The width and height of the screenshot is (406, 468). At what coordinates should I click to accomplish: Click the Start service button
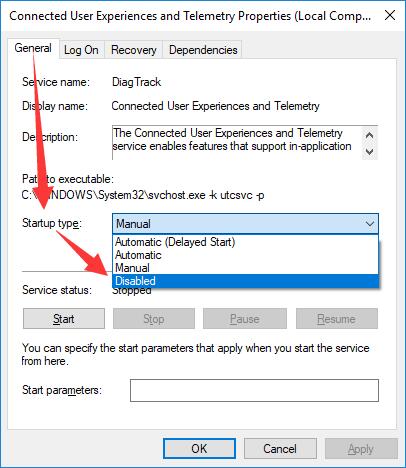64,319
